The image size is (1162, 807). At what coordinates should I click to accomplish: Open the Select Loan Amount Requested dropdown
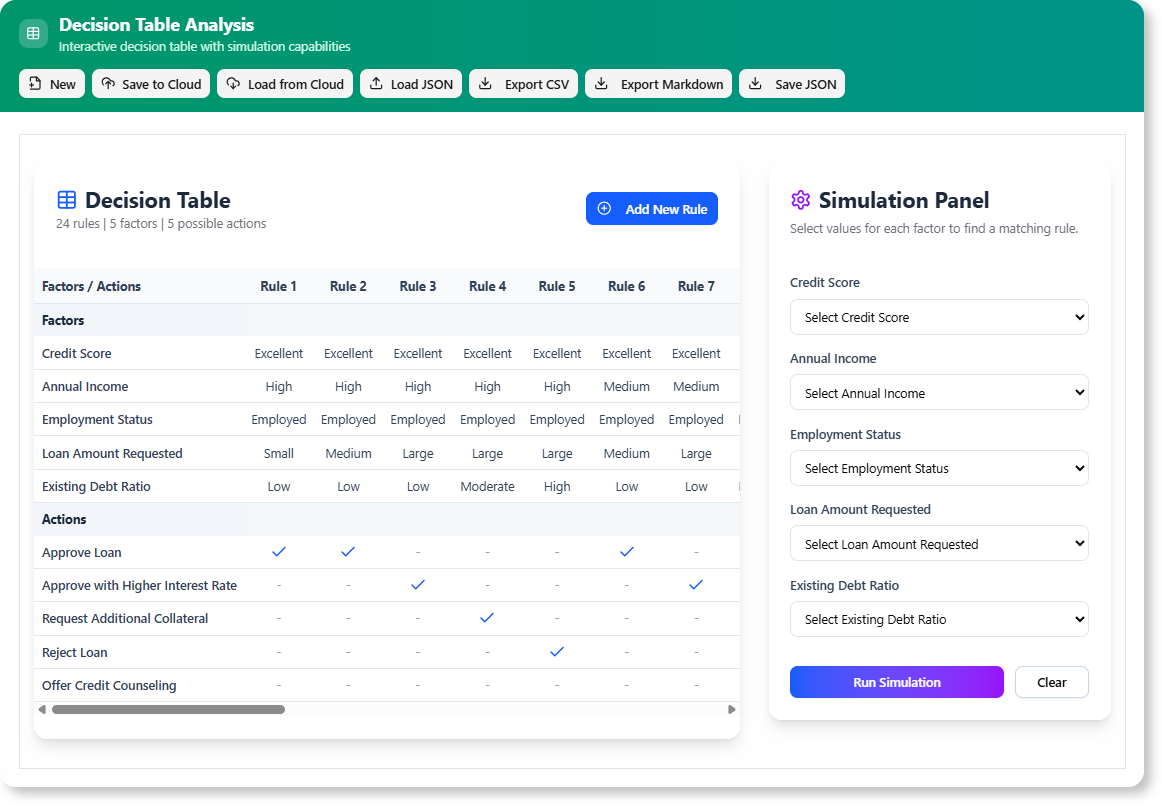(938, 543)
